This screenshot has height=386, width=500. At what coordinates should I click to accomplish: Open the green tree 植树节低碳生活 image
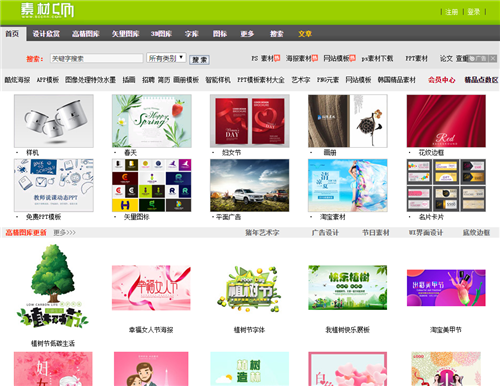coord(53,287)
